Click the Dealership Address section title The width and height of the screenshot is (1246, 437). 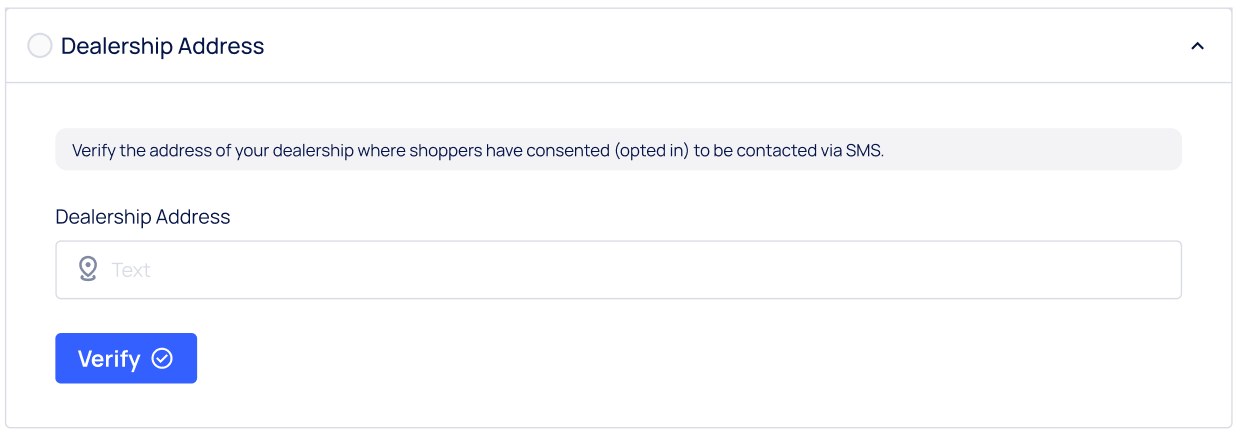pyautogui.click(x=162, y=46)
